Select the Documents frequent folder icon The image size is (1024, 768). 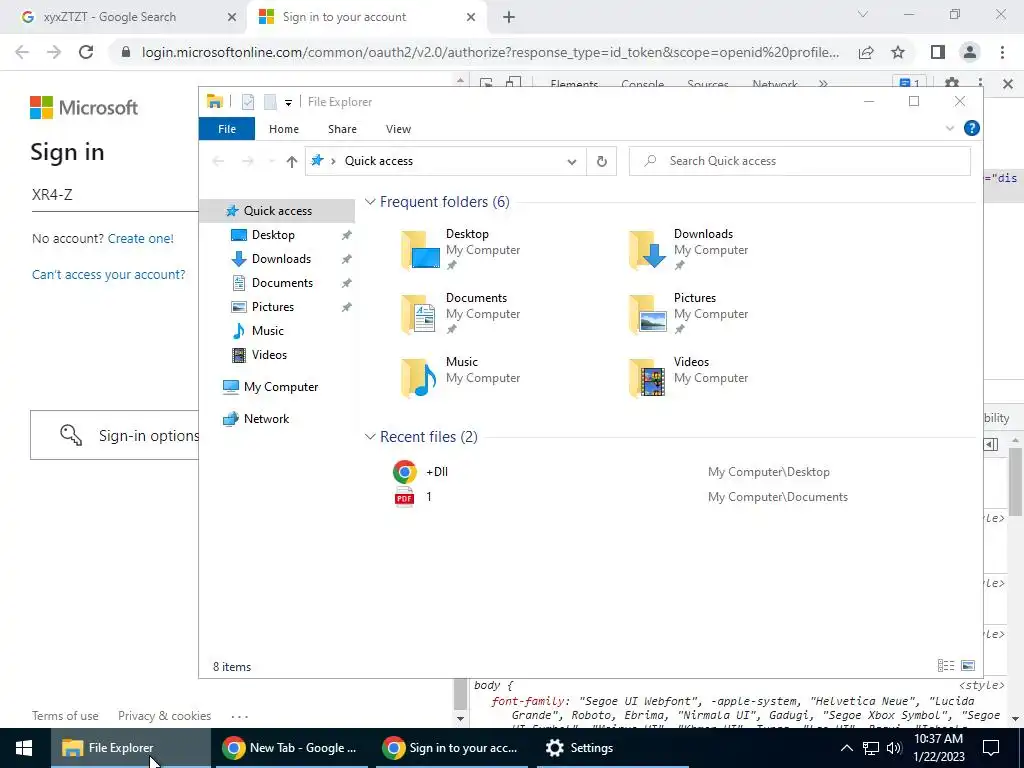pyautogui.click(x=420, y=314)
